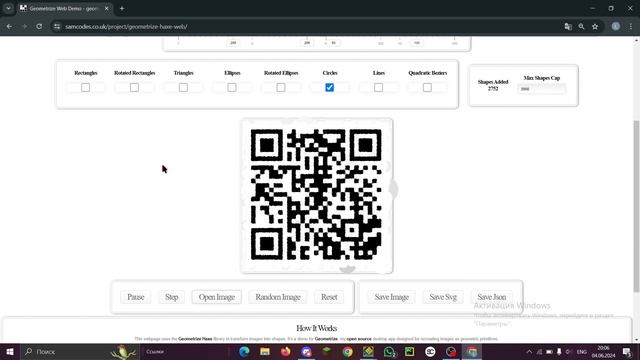This screenshot has width=640, height=360.
Task: Open File Explorer from taskbar
Action: (265, 351)
